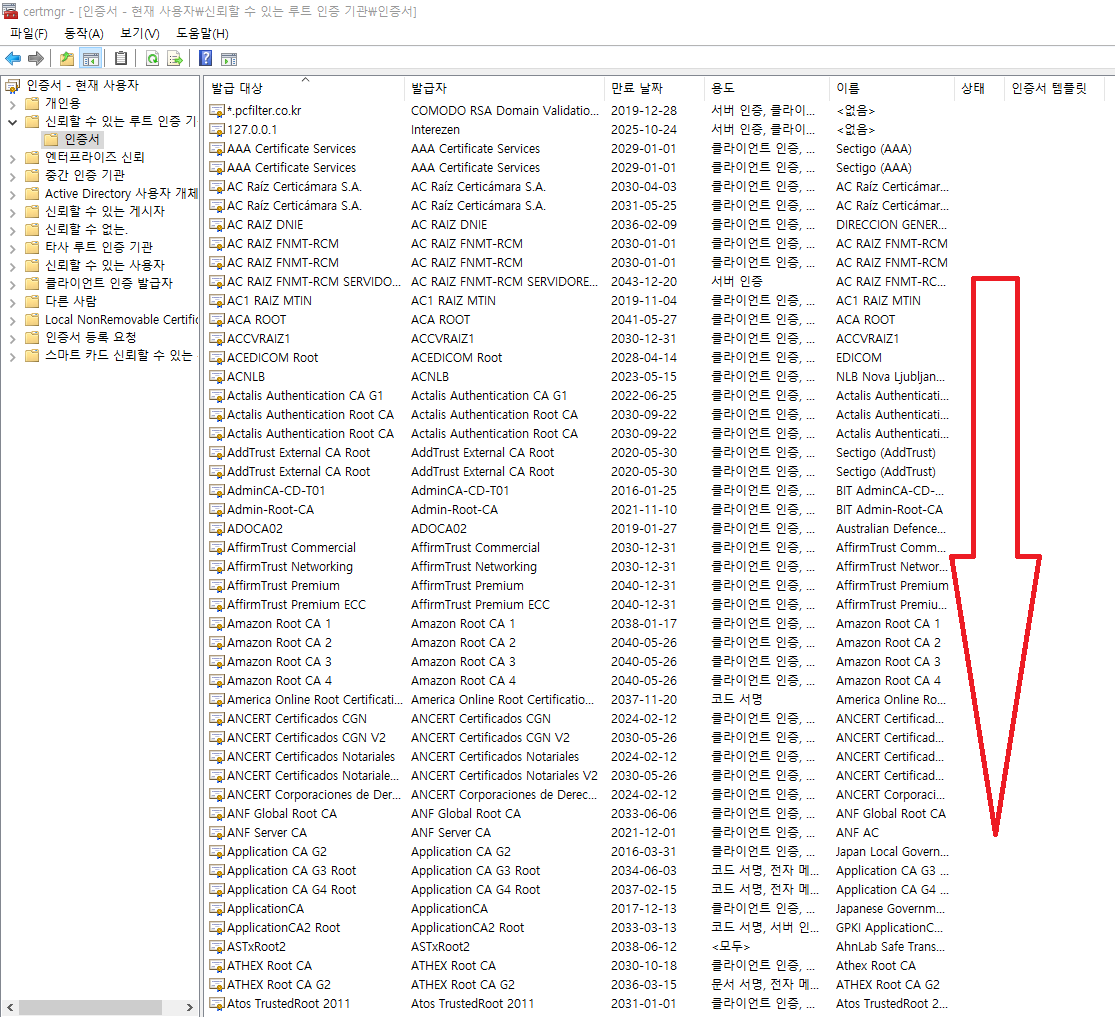Select the AC RAIZ DNIE certificate row

coord(578,225)
